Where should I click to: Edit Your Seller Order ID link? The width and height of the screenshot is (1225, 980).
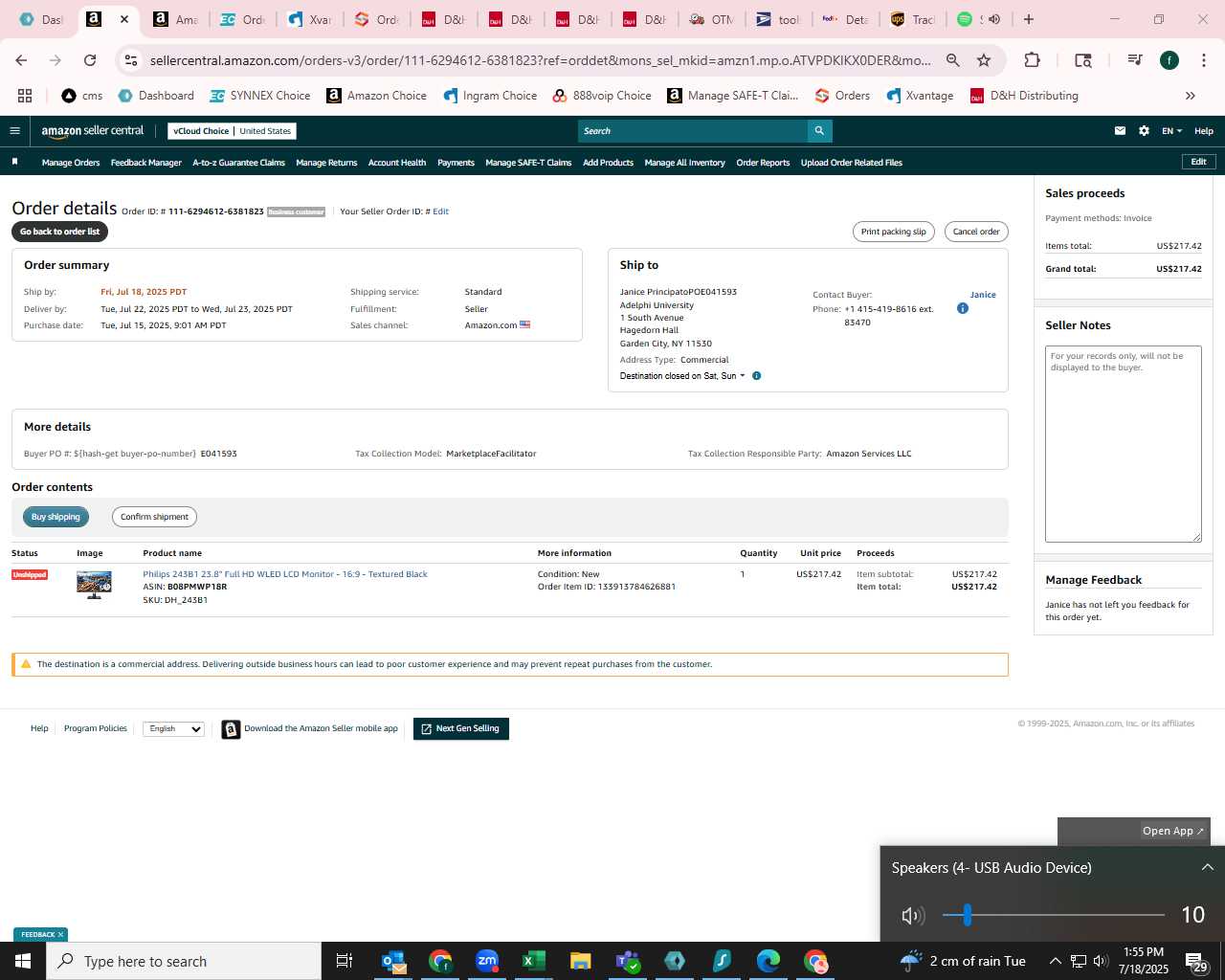(440, 212)
